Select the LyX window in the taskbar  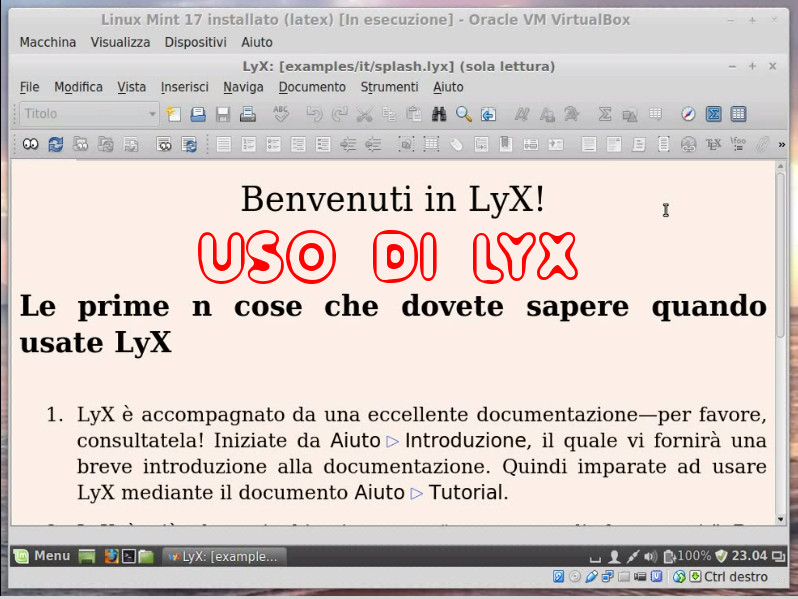pyautogui.click(x=225, y=556)
